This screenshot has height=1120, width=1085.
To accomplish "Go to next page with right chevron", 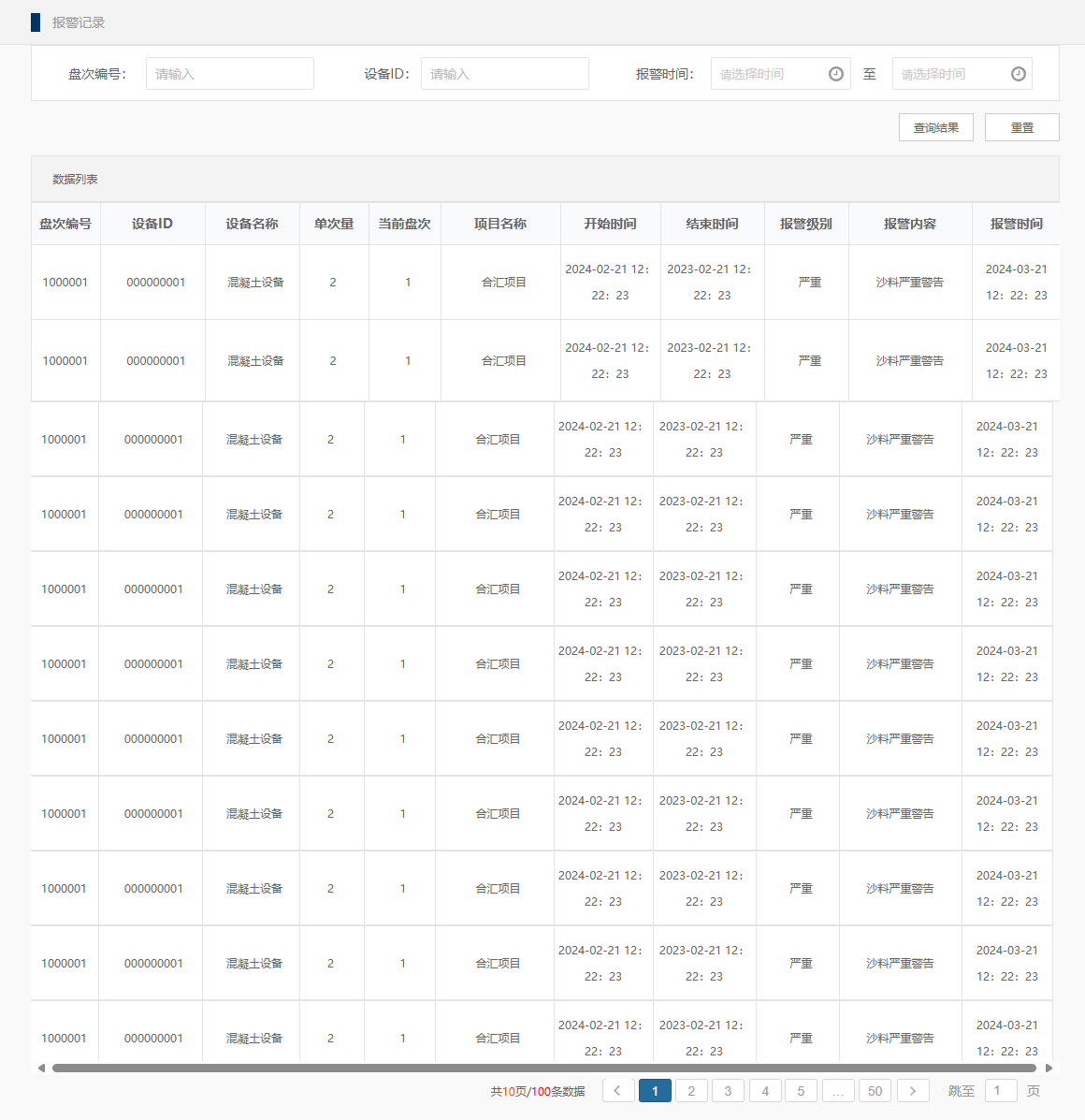I will click(x=913, y=1091).
